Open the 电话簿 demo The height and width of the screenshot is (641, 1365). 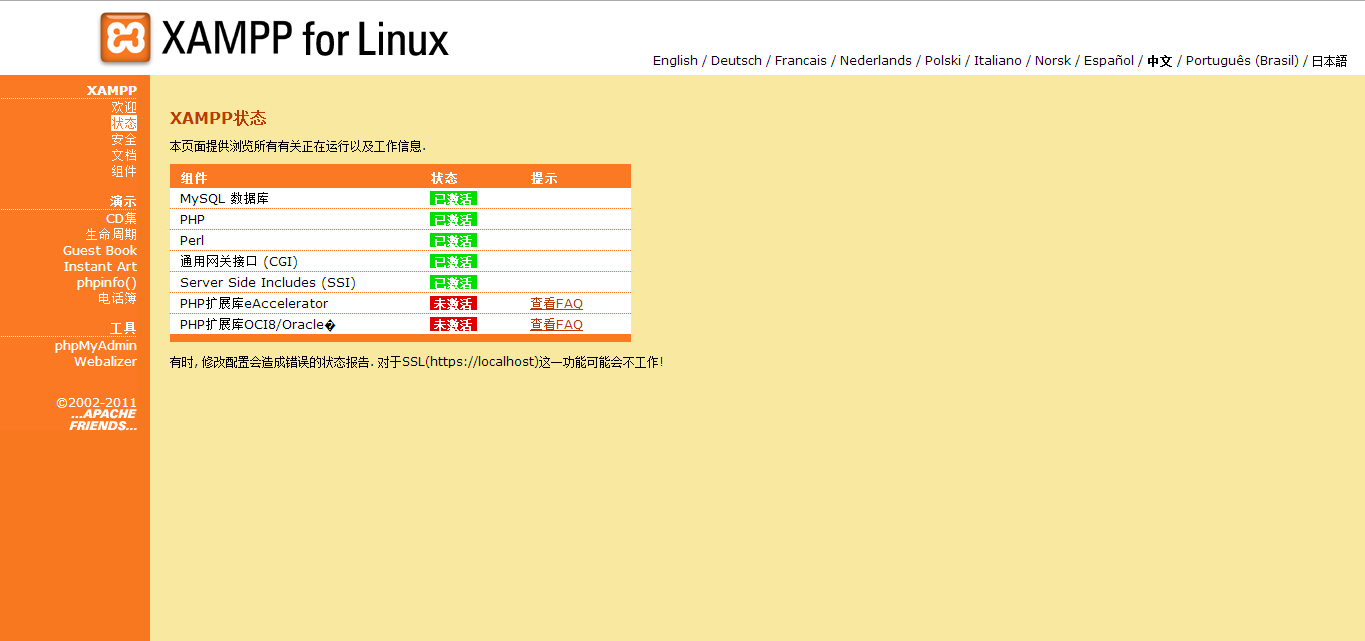click(117, 298)
